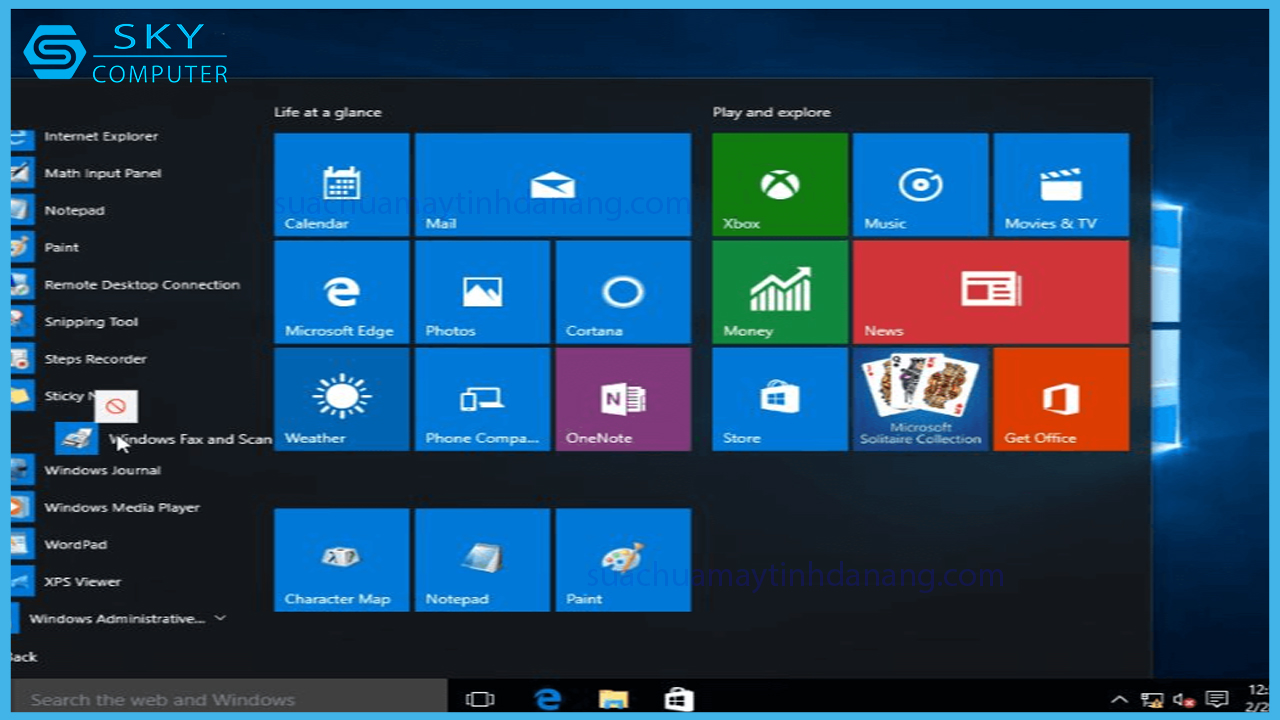
Task: Open the Get Office tile
Action: (x=1061, y=399)
